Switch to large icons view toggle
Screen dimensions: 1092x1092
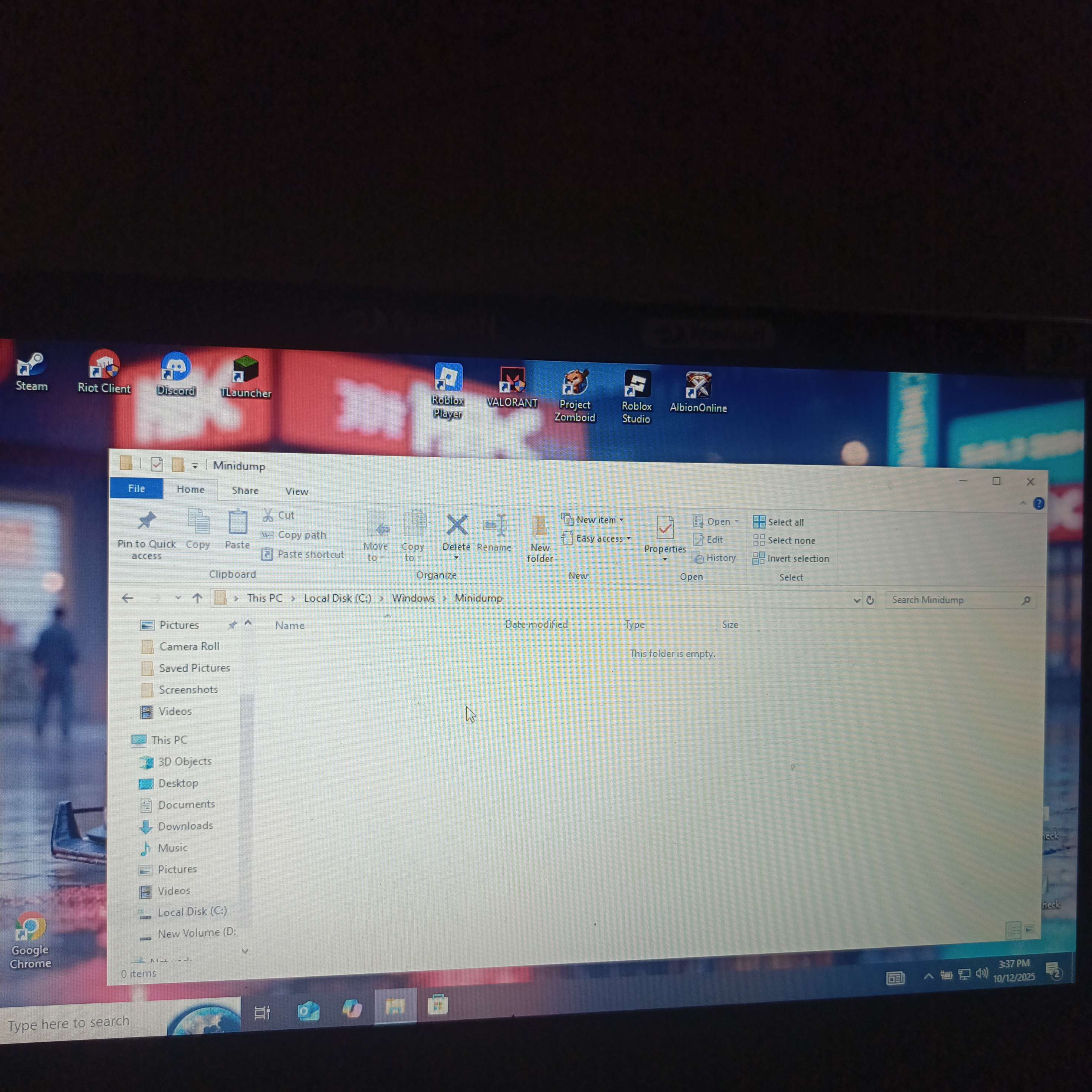click(1029, 929)
